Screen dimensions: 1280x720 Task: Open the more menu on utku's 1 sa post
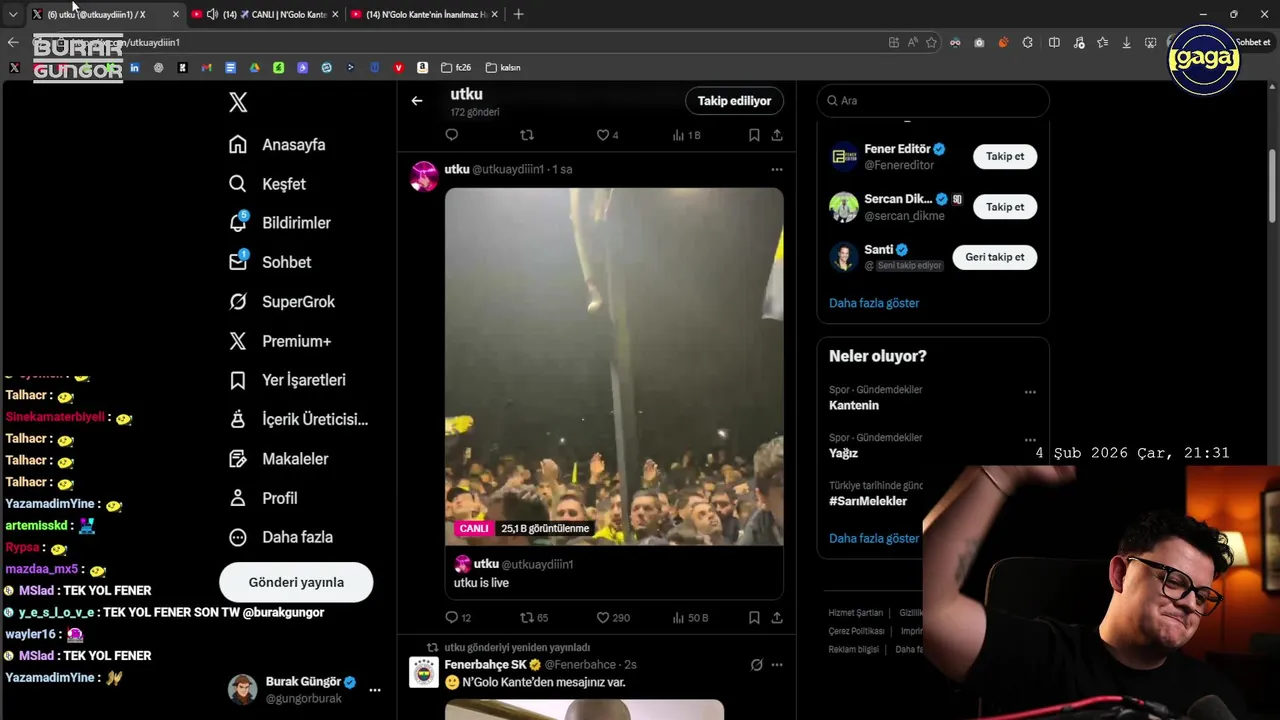pos(777,170)
